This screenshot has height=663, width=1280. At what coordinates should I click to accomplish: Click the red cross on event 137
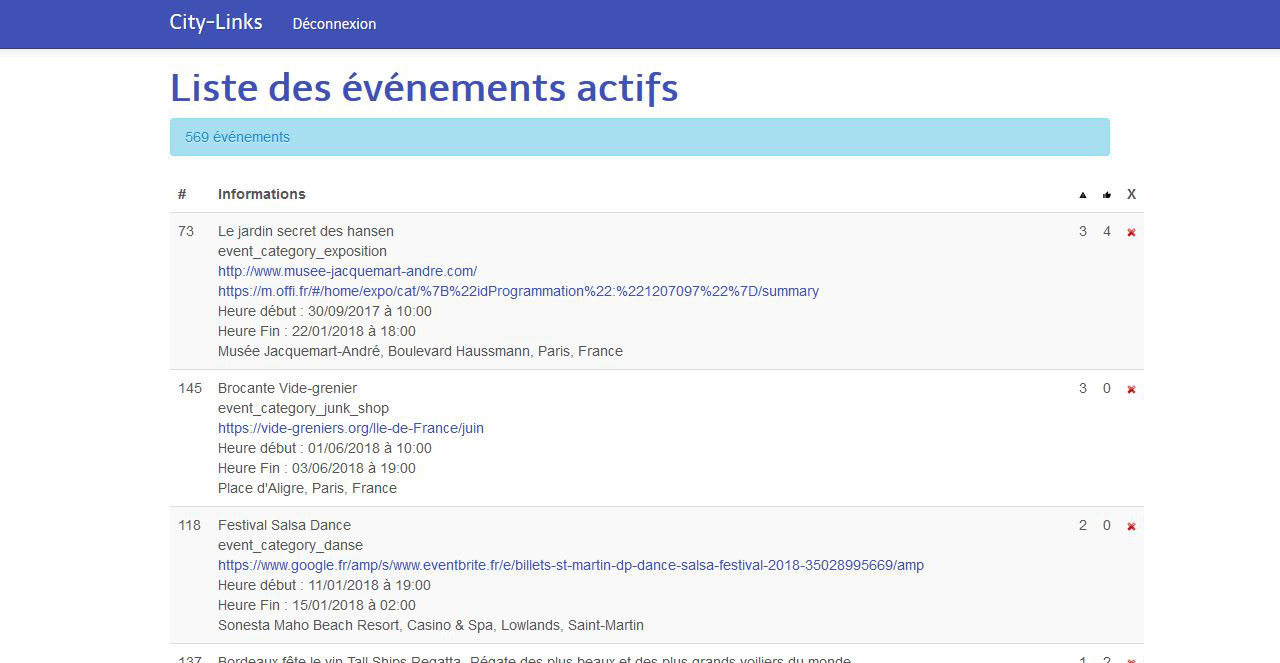pos(1131,659)
